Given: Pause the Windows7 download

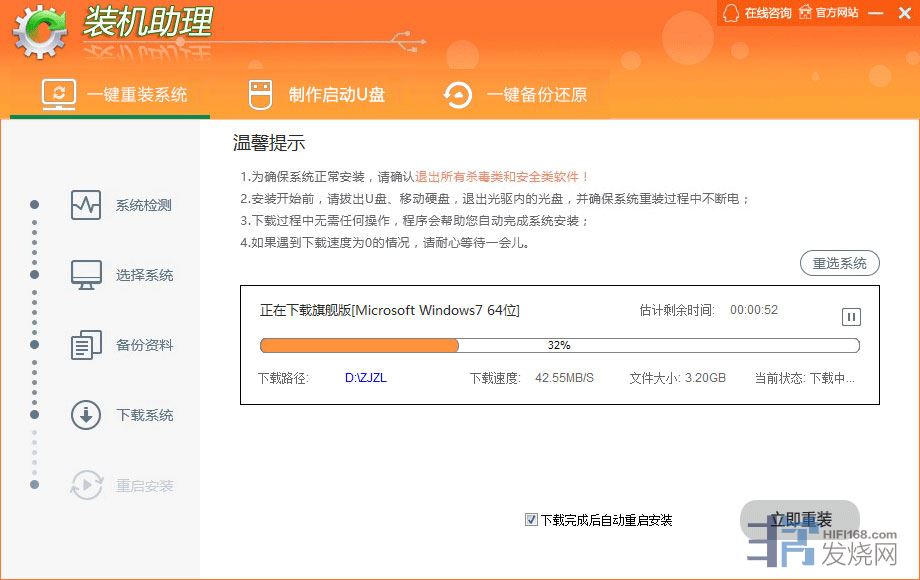Looking at the screenshot, I should coord(850,317).
